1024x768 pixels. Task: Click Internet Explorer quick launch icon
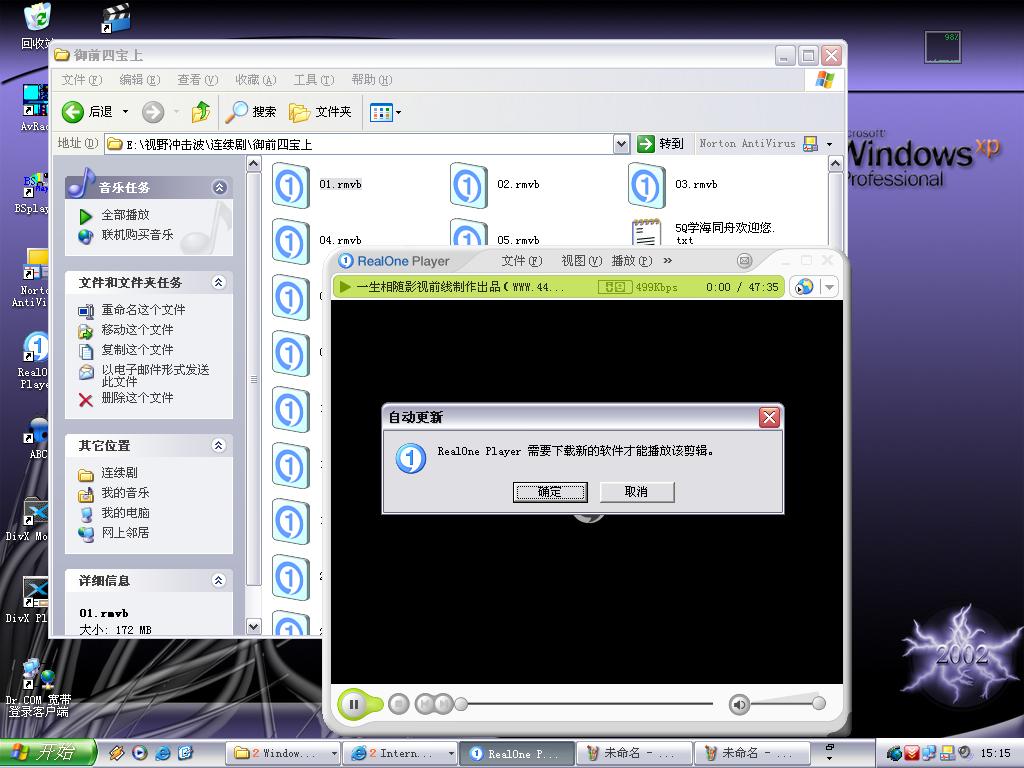click(163, 753)
